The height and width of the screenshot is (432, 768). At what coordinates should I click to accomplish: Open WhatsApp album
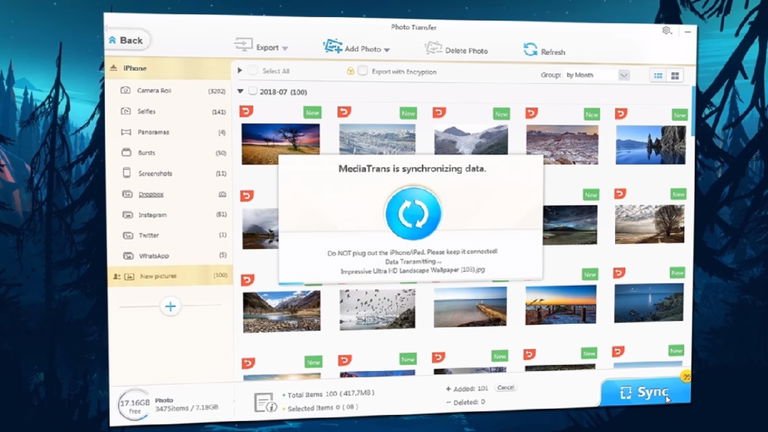click(x=169, y=256)
